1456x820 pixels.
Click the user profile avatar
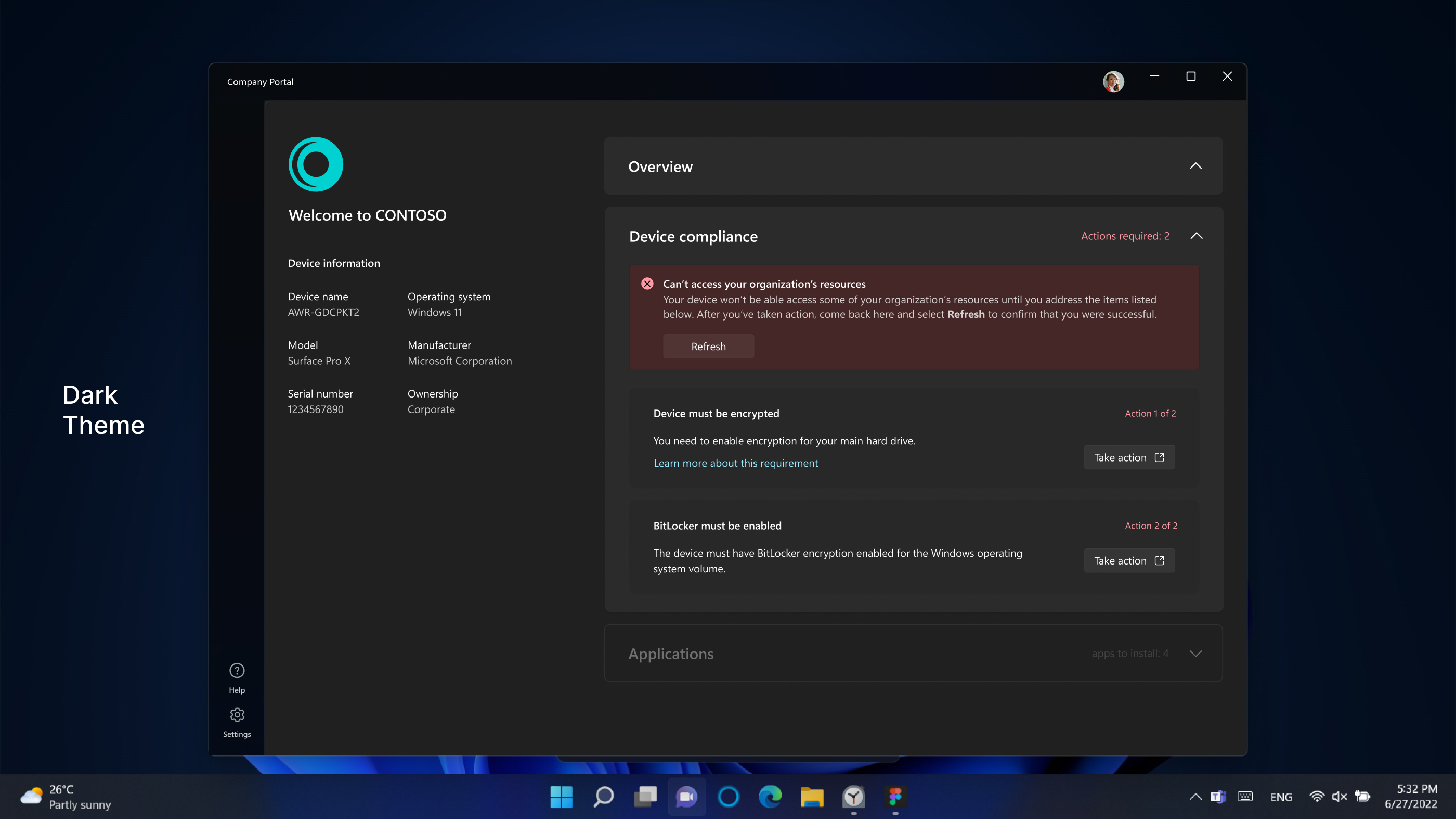(1113, 82)
